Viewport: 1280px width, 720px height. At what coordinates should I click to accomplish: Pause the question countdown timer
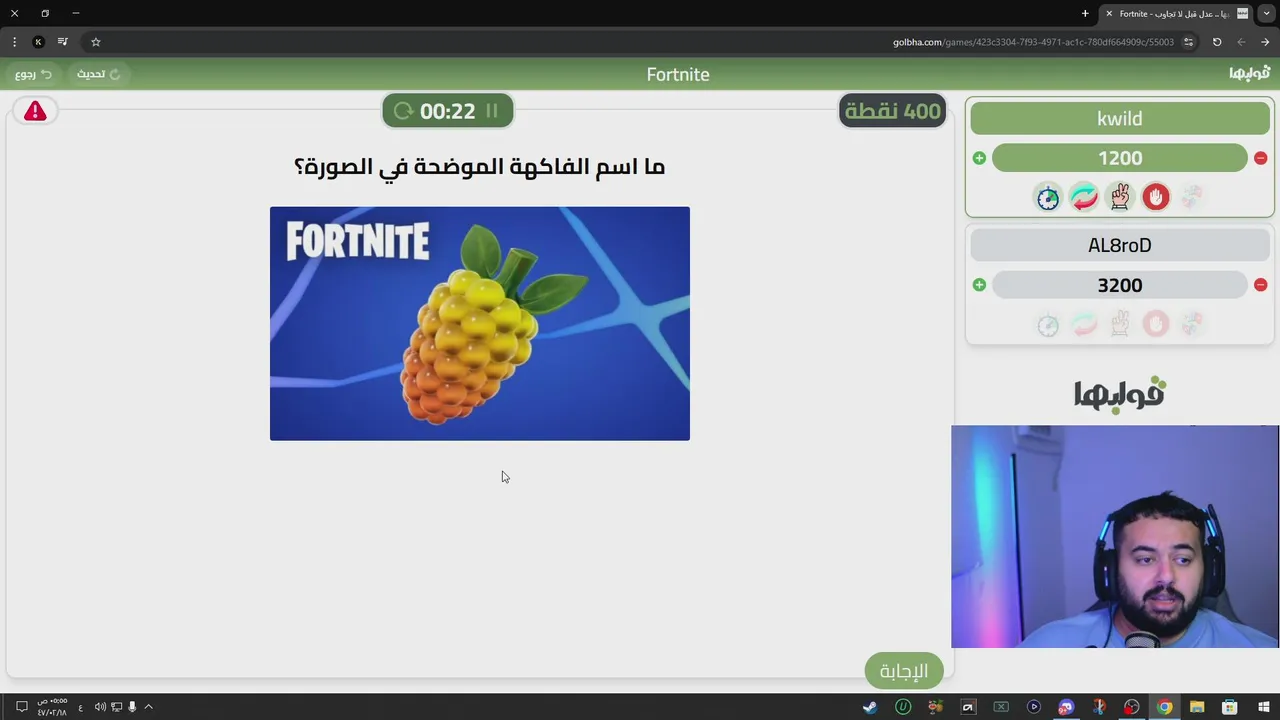pyautogui.click(x=492, y=111)
